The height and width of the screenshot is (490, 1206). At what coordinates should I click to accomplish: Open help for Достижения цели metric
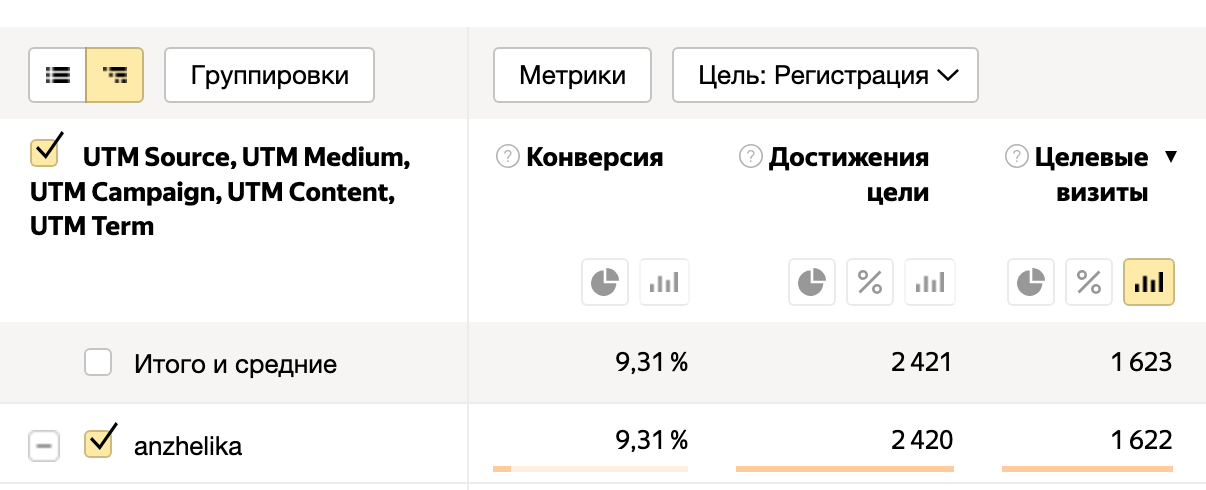pyautogui.click(x=750, y=157)
